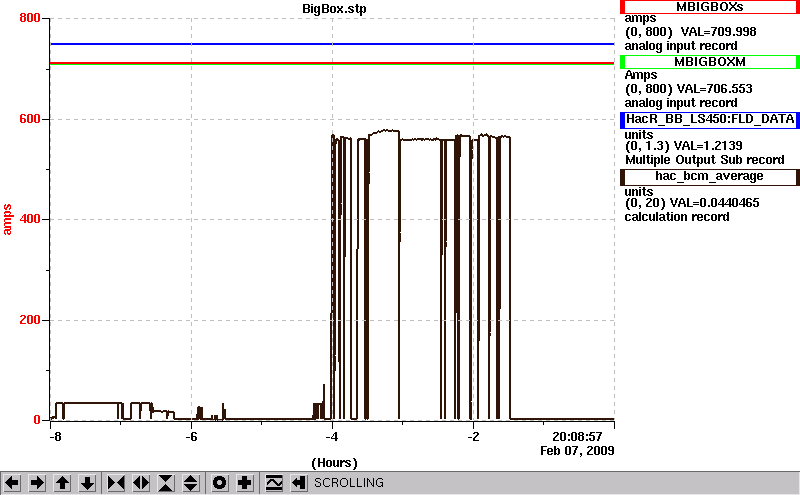Click the blue horizontal trace line
Viewport: 800px width, 495px height.
(332, 44)
